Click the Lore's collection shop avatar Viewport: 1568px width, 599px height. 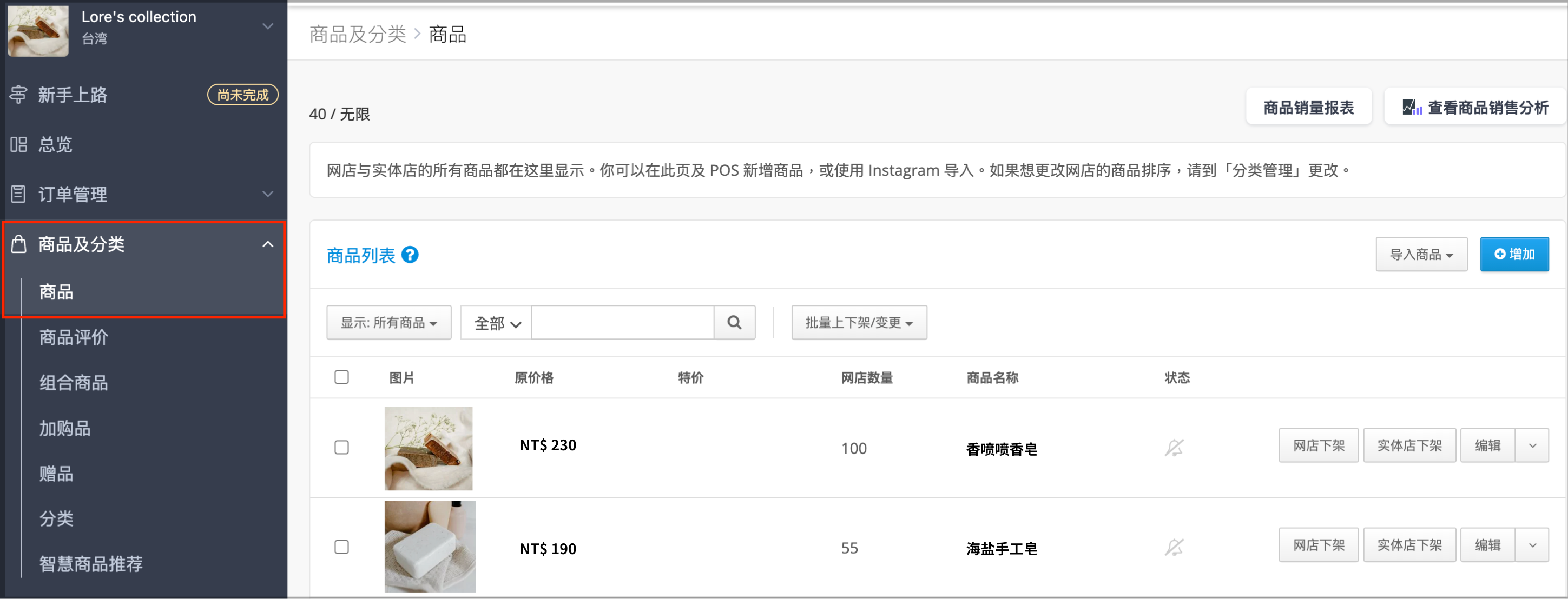coord(38,30)
